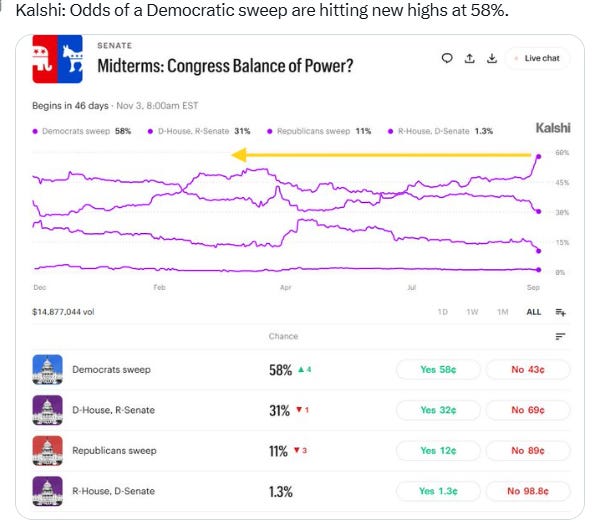This screenshot has height=522, width=599.
Task: Click the Republicans sweep red capitol icon
Action: [47, 451]
